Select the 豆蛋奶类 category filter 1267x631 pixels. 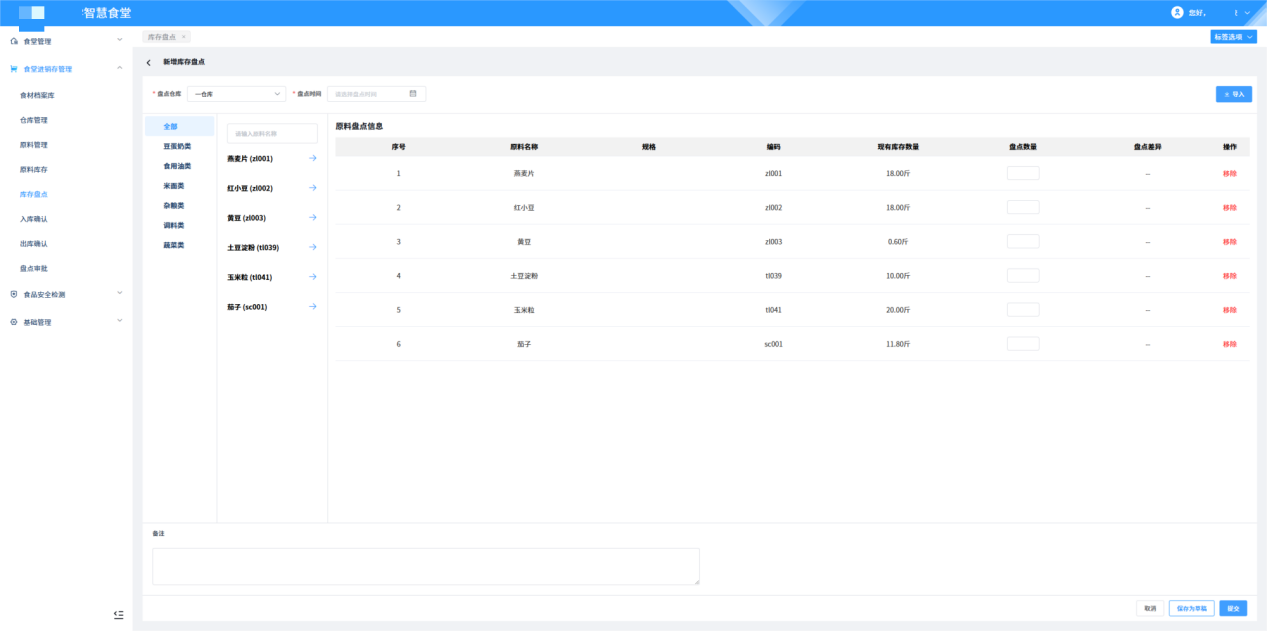pos(177,146)
